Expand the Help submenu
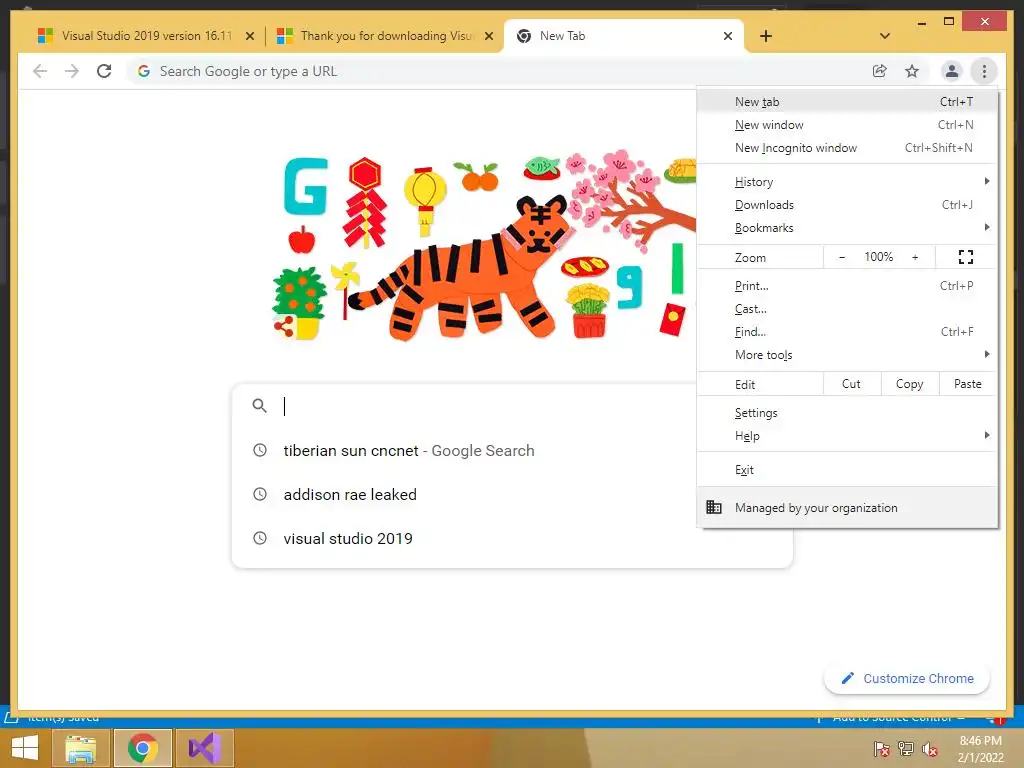Image resolution: width=1024 pixels, height=768 pixels. point(847,436)
